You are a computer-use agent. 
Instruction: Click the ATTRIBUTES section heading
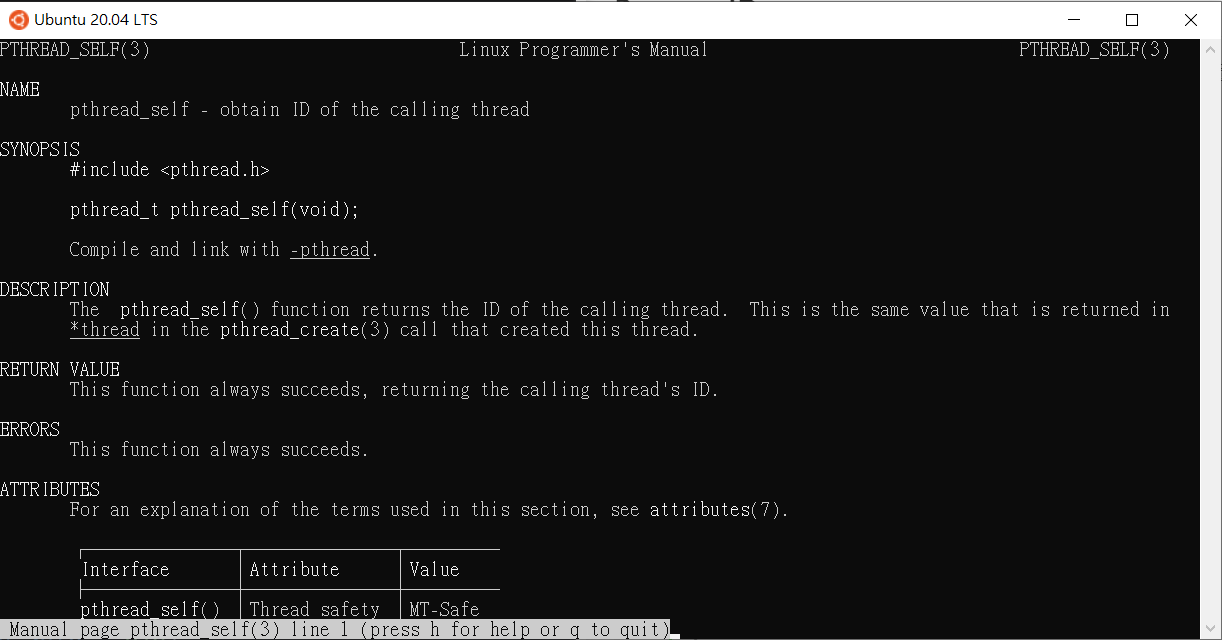click(x=50, y=490)
